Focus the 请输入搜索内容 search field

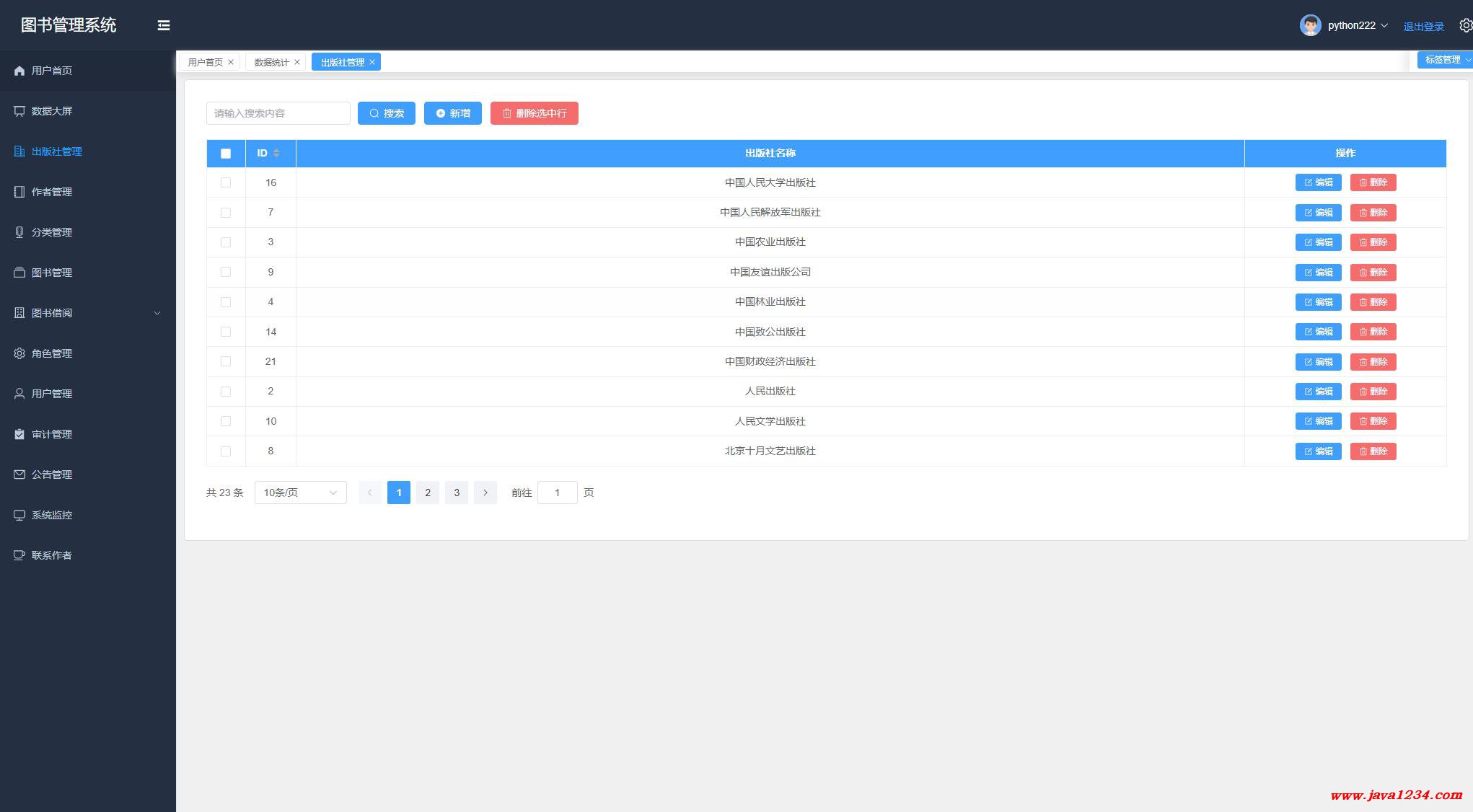tap(278, 113)
